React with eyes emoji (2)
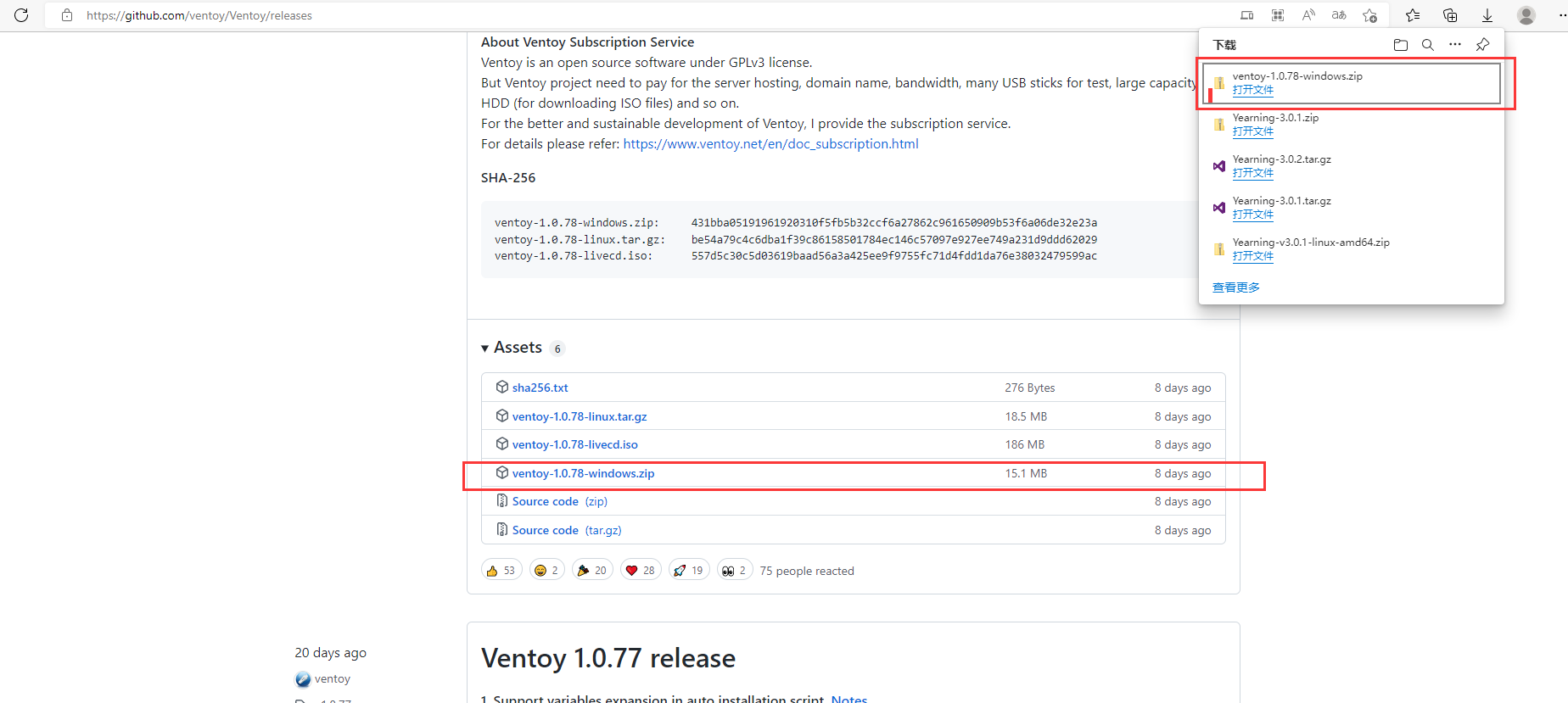This screenshot has width=1568, height=703. (x=735, y=571)
